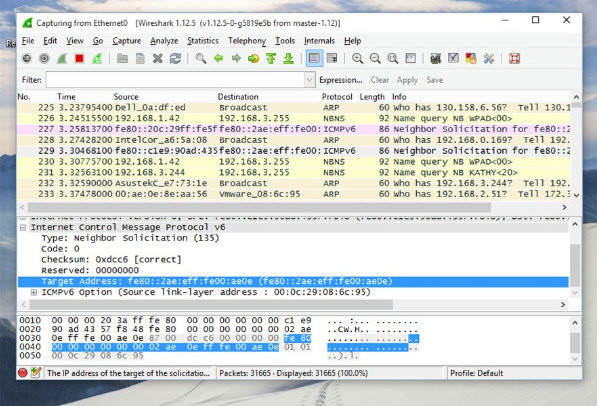
Task: Click the Profile: Default status entry
Action: tap(476, 373)
